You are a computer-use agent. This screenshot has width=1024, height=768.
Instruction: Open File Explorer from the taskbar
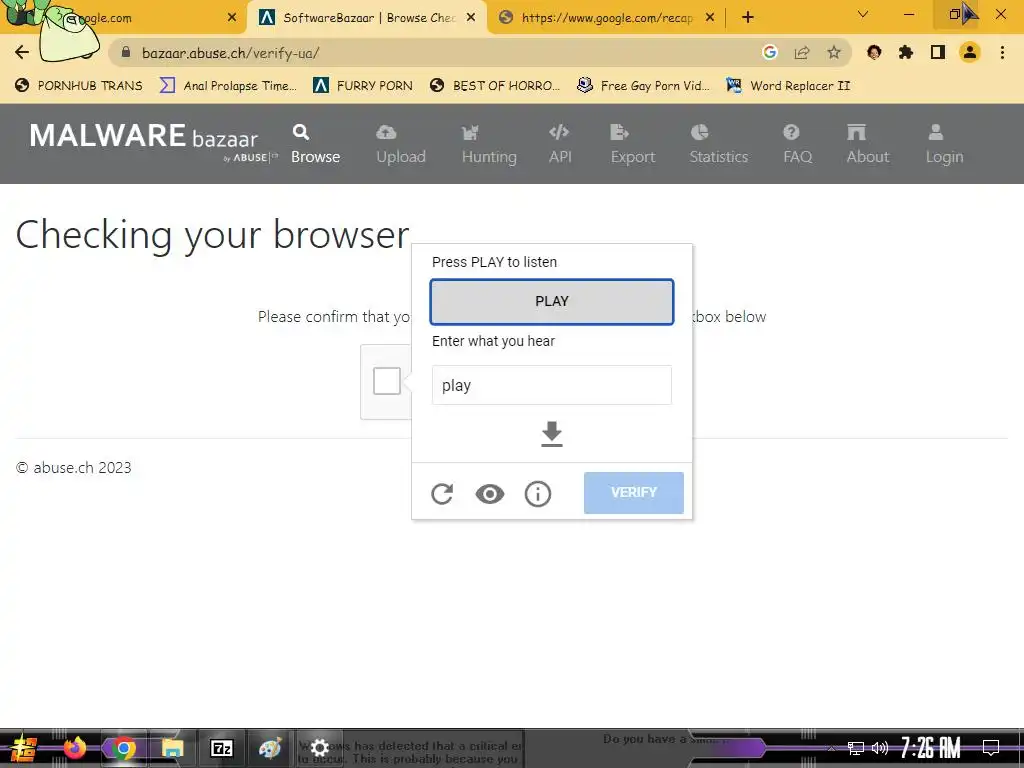[172, 748]
